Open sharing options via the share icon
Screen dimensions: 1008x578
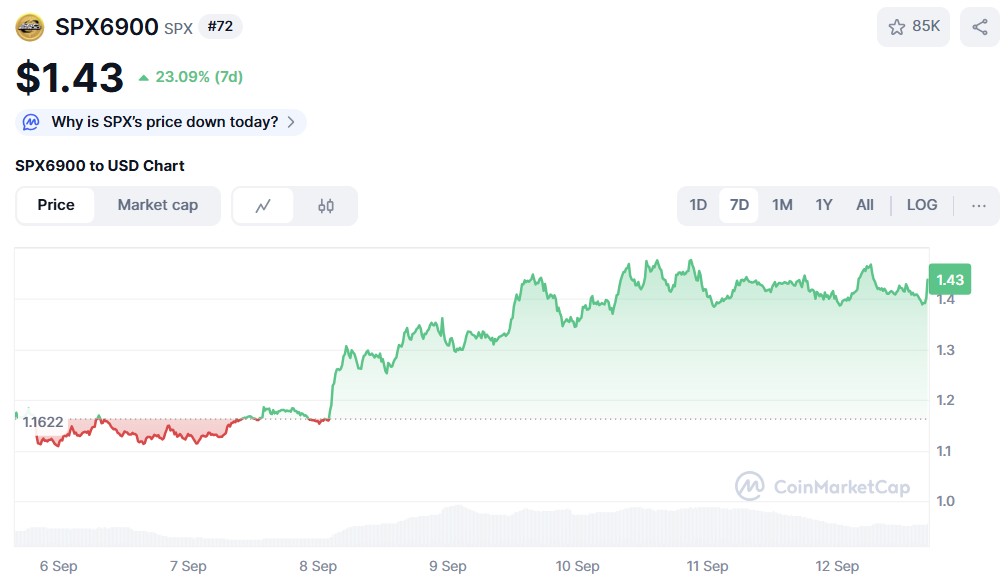click(x=979, y=27)
